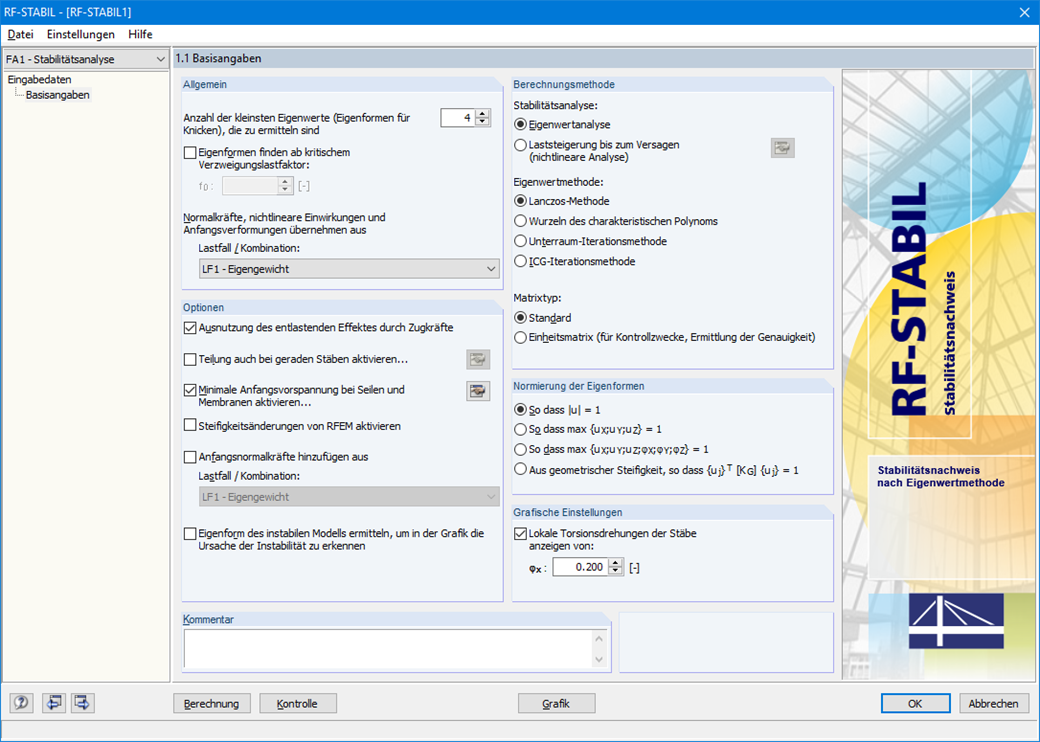
Task: Enable Teilung auch bei geraden Stäben
Action: pos(190,359)
